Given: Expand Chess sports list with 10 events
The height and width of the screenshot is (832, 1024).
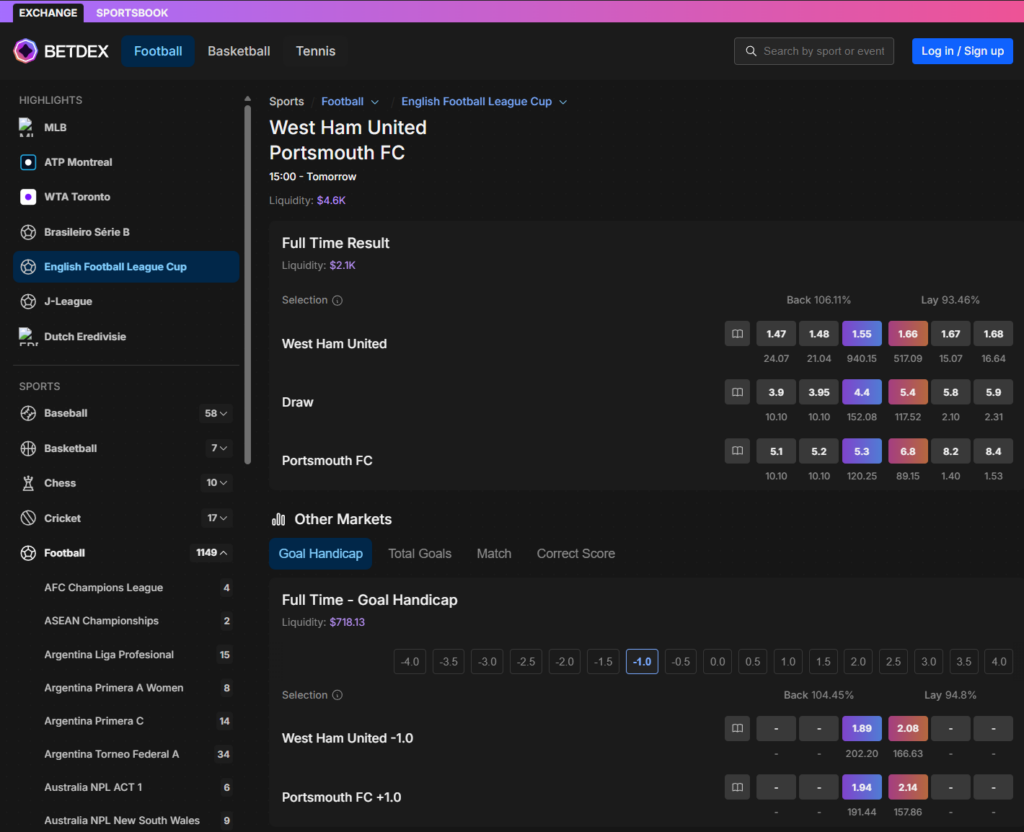Looking at the screenshot, I should click(216, 483).
